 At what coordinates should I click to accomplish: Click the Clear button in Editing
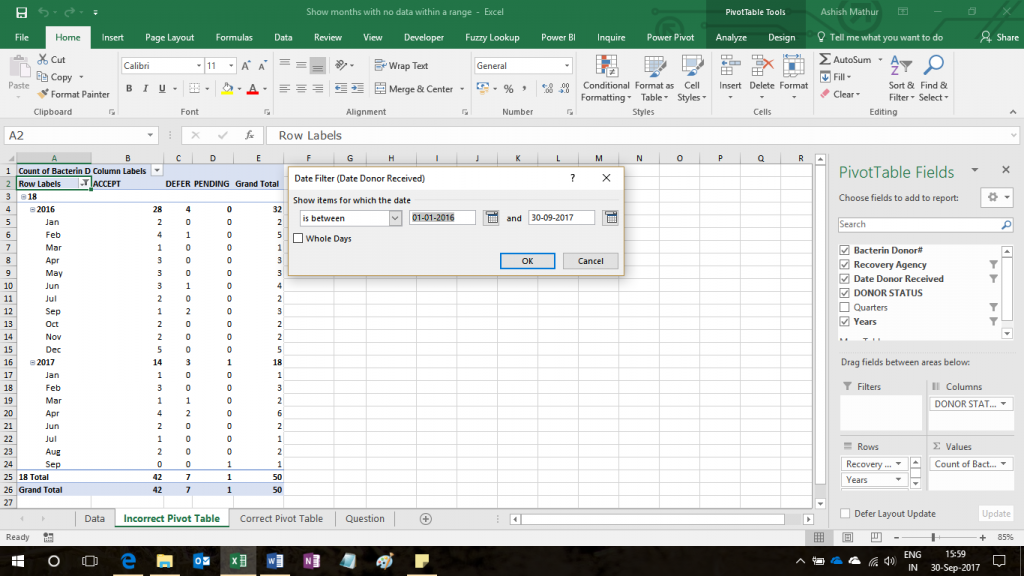point(840,94)
